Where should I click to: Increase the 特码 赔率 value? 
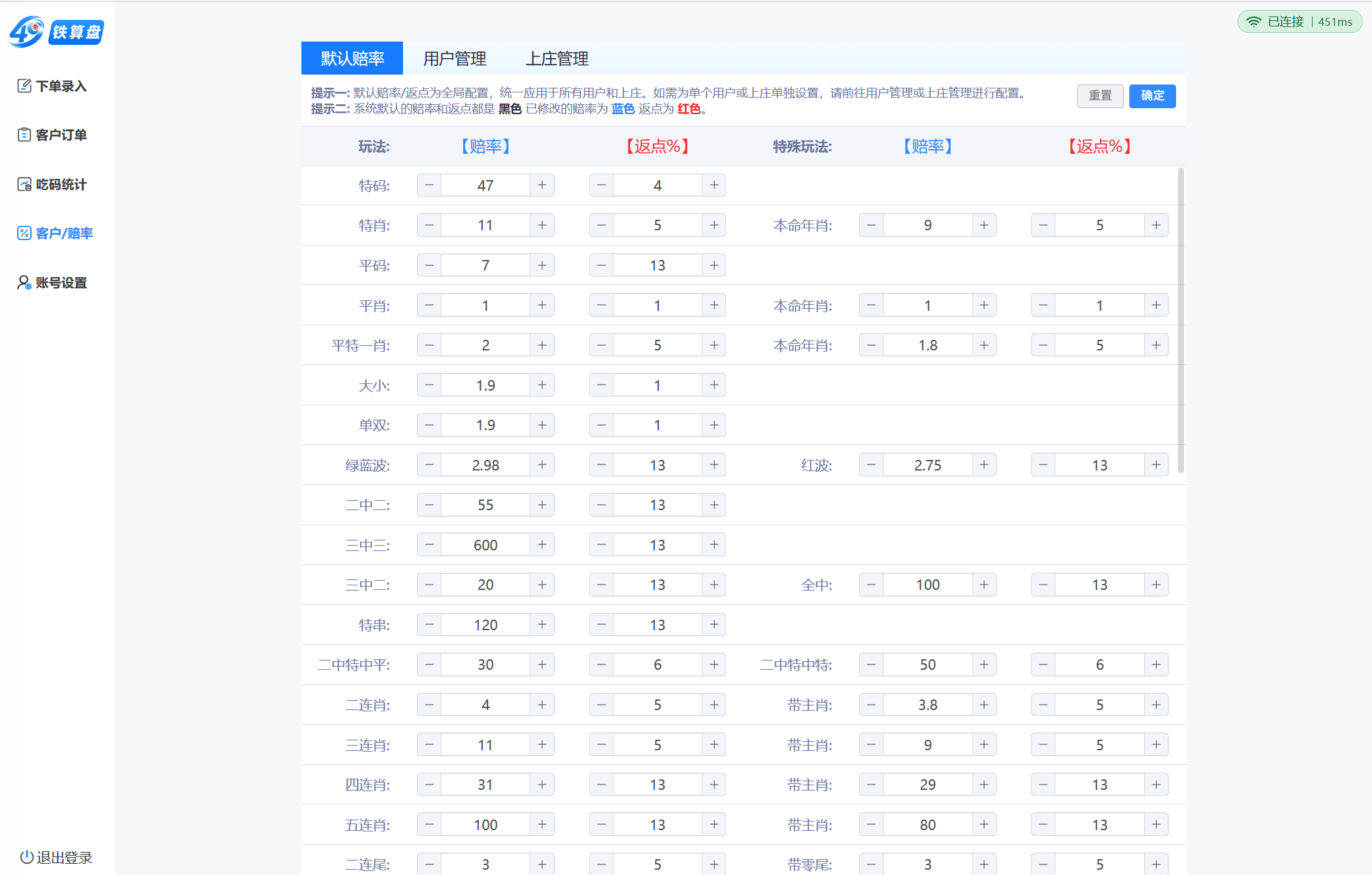point(542,185)
